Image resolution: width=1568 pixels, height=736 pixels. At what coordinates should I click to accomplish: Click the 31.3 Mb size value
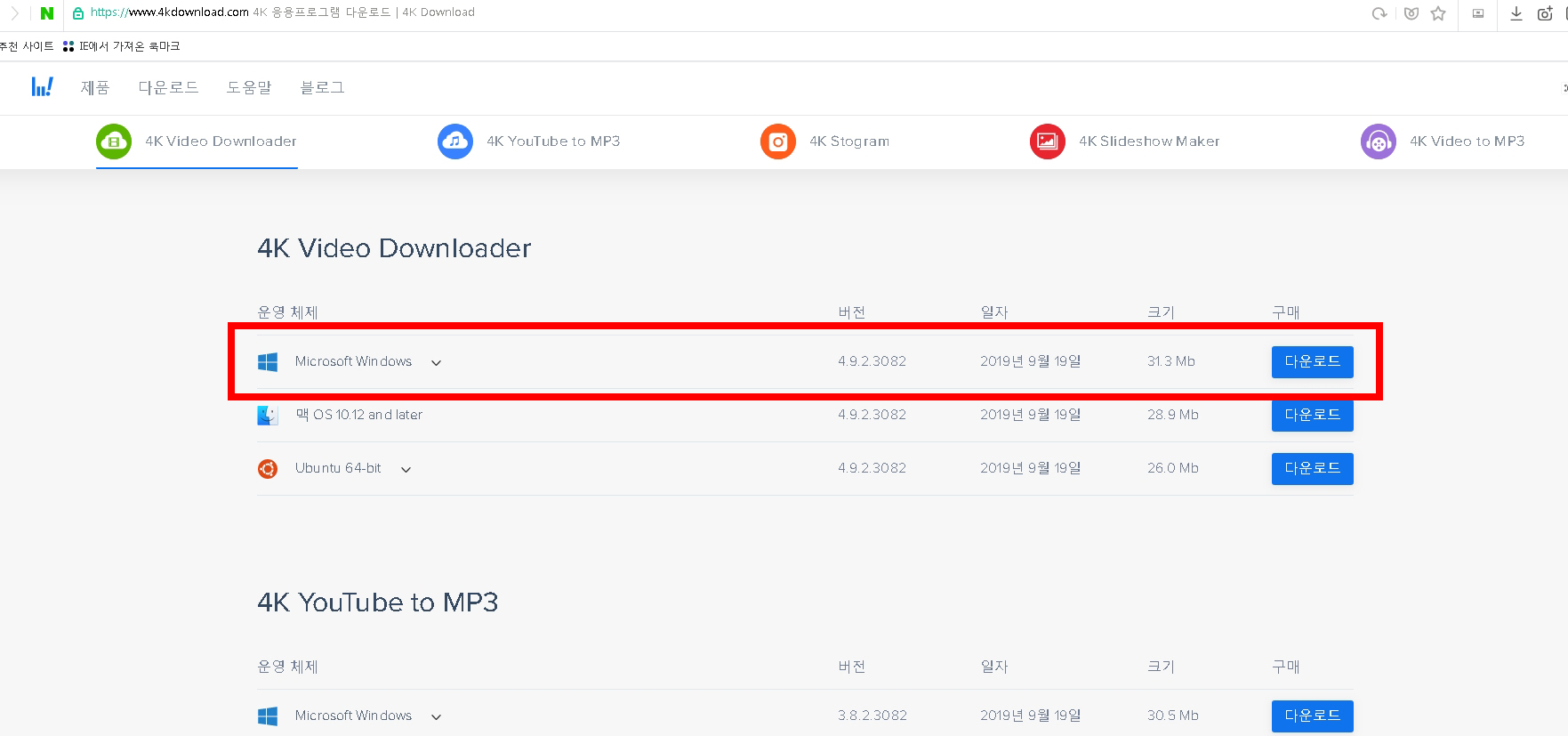pyautogui.click(x=1171, y=361)
